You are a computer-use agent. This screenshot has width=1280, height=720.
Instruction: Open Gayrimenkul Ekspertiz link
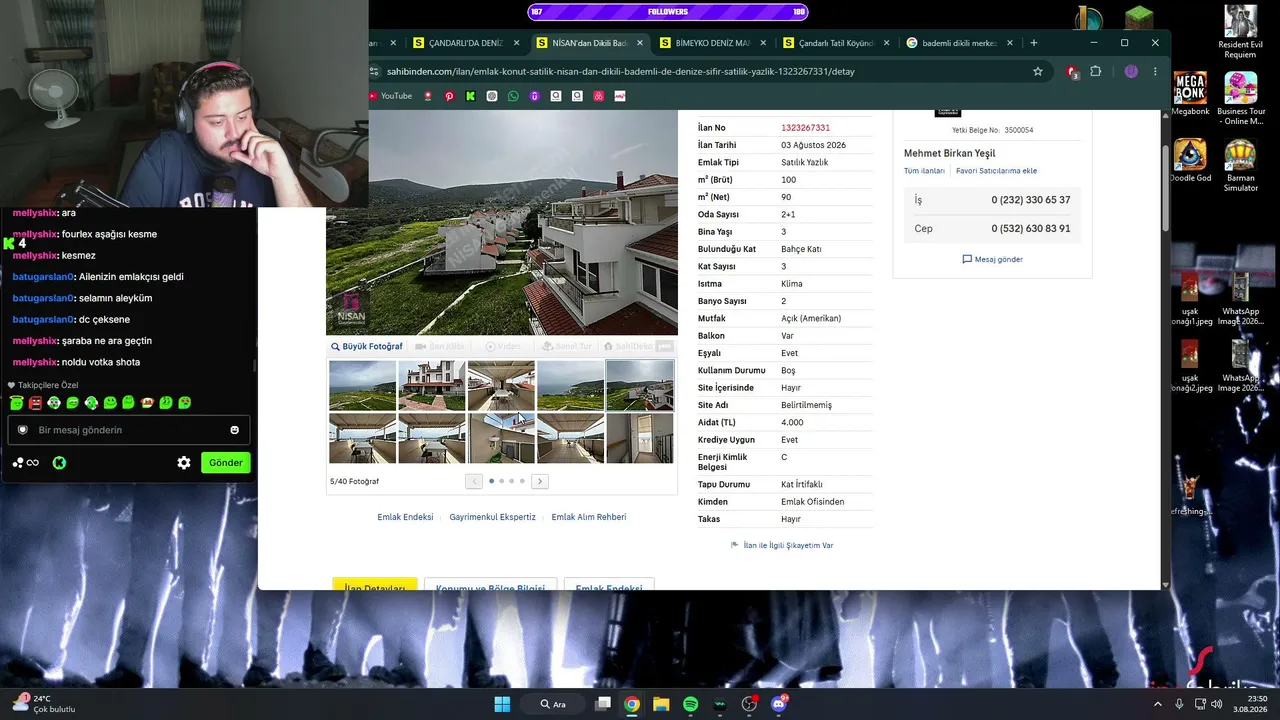click(x=492, y=517)
